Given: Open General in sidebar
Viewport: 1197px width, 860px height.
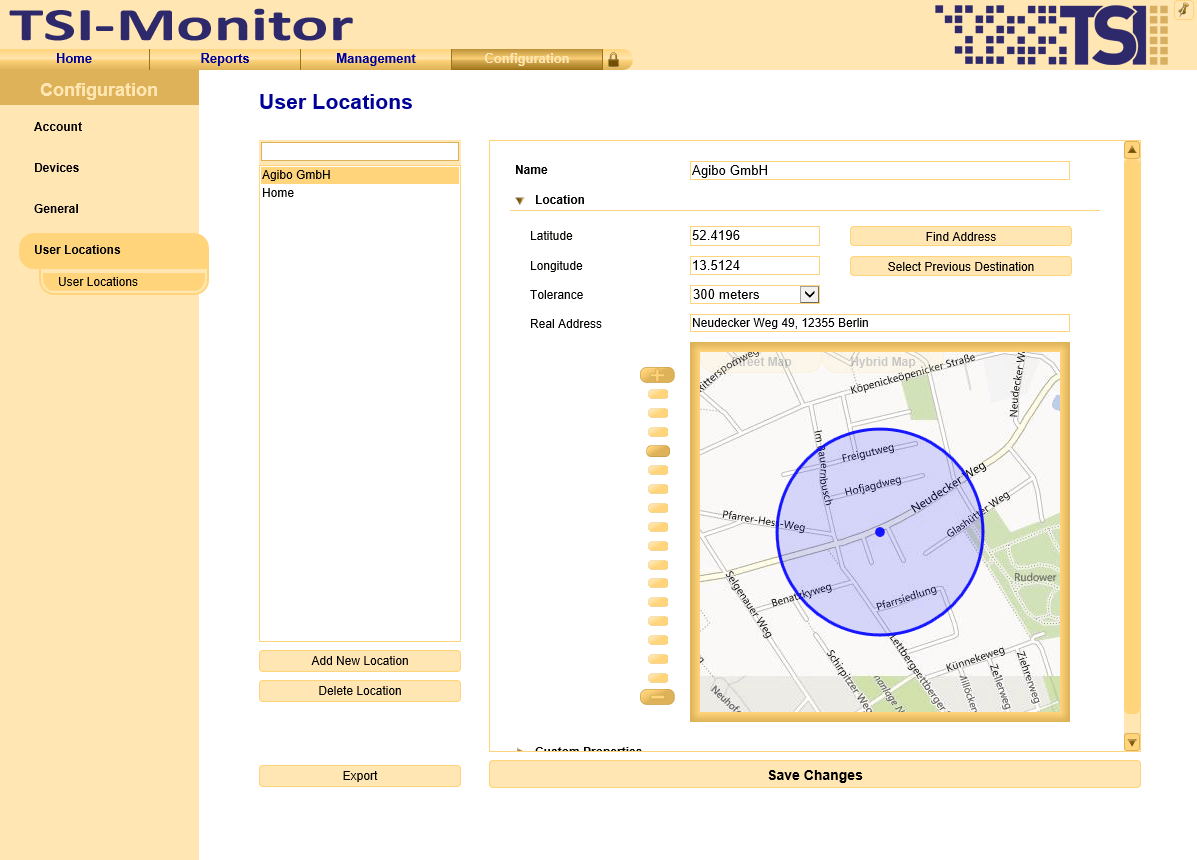Looking at the screenshot, I should click(56, 209).
